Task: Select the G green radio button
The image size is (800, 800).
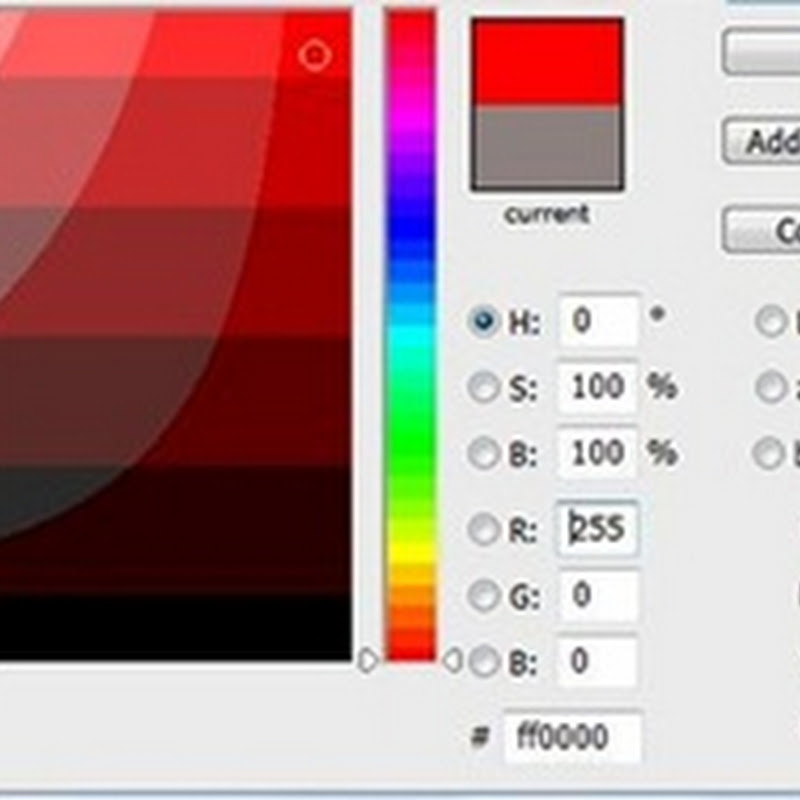Action: [x=483, y=595]
